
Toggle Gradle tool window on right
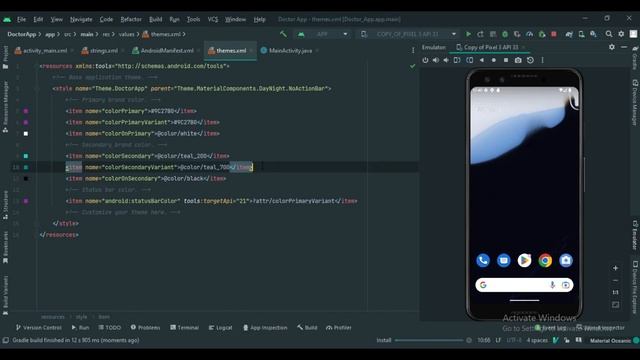click(x=635, y=57)
